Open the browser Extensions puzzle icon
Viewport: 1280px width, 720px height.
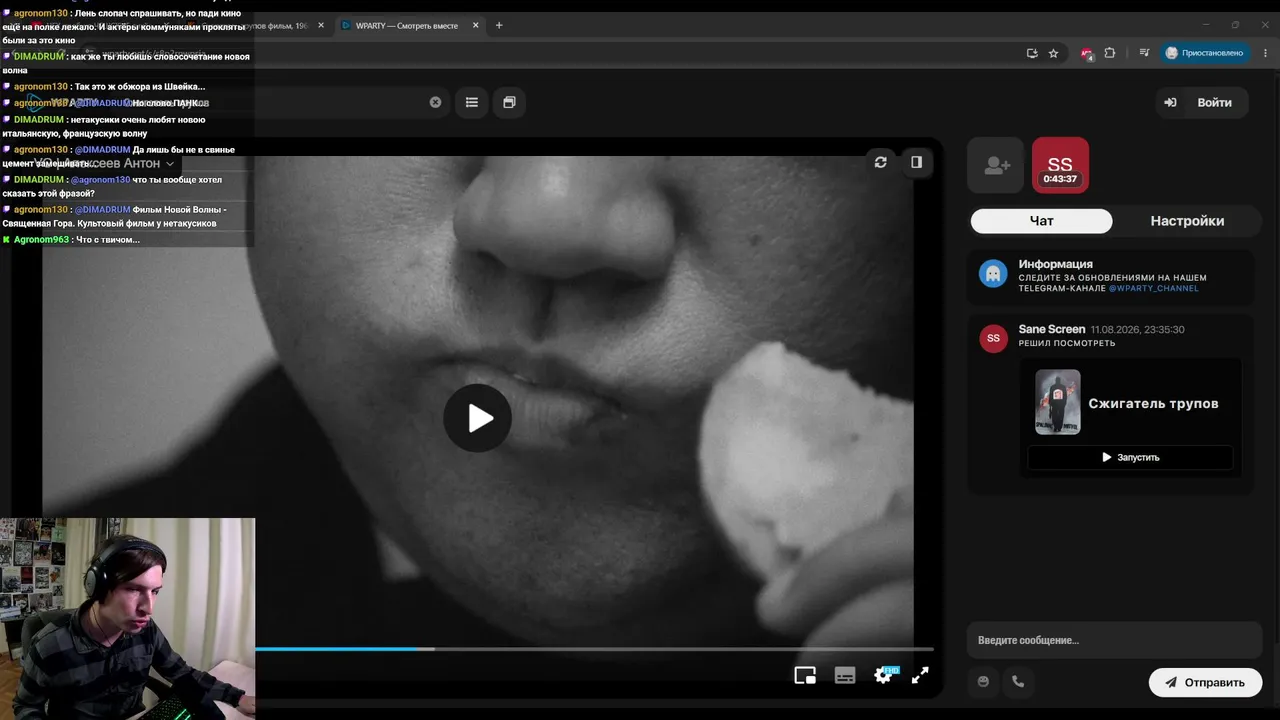pyautogui.click(x=1109, y=53)
